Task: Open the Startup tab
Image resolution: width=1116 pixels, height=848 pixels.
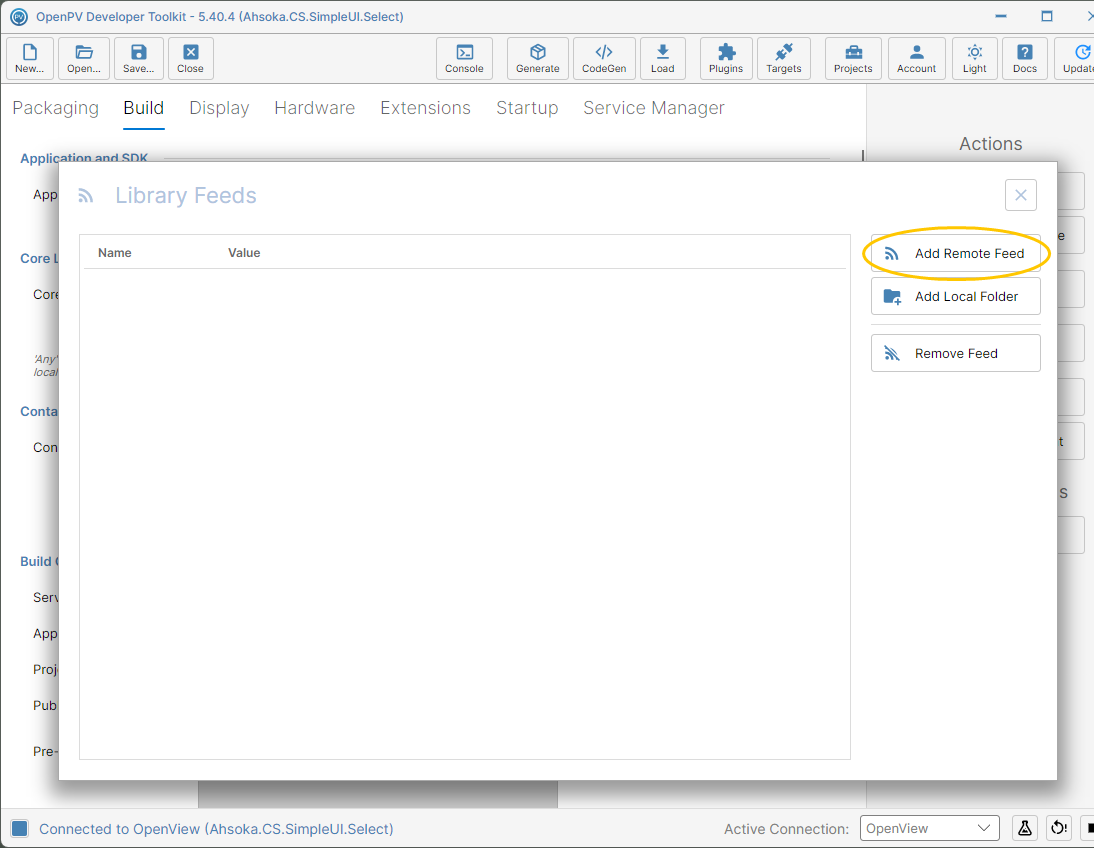Action: pyautogui.click(x=527, y=108)
